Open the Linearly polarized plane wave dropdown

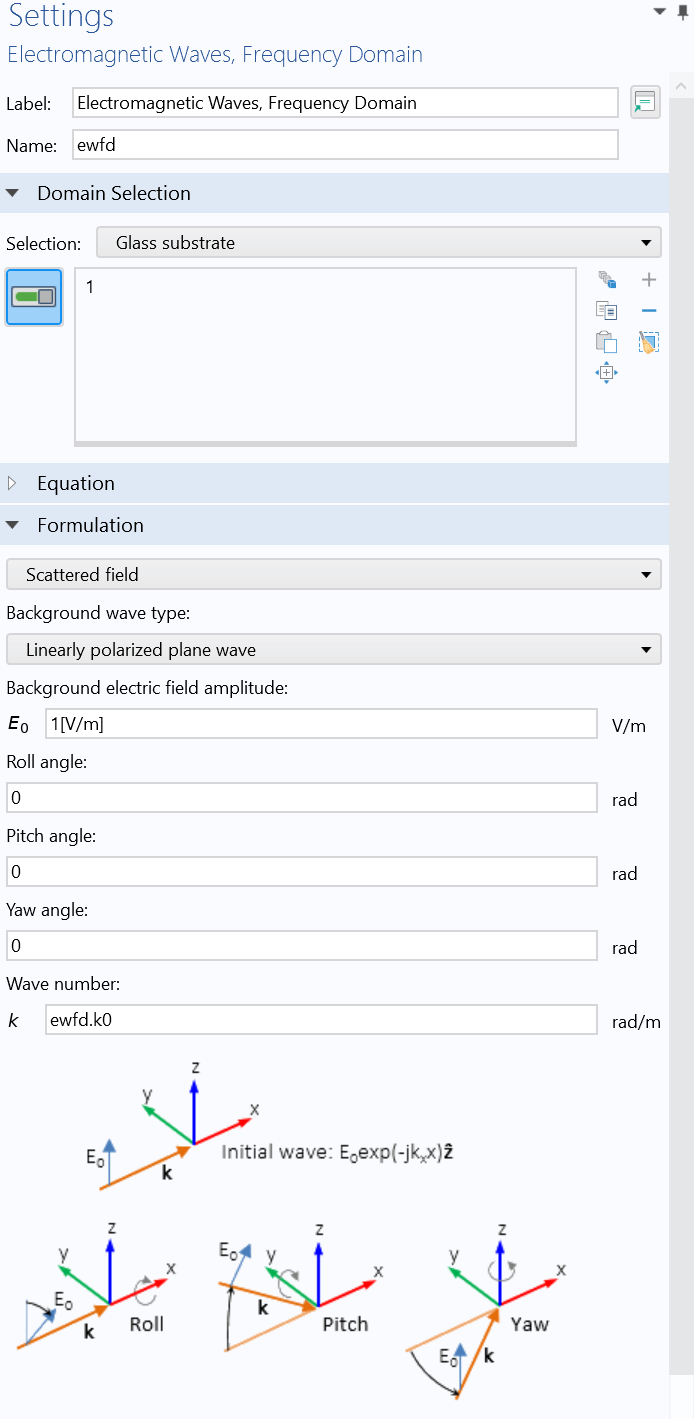coord(333,650)
